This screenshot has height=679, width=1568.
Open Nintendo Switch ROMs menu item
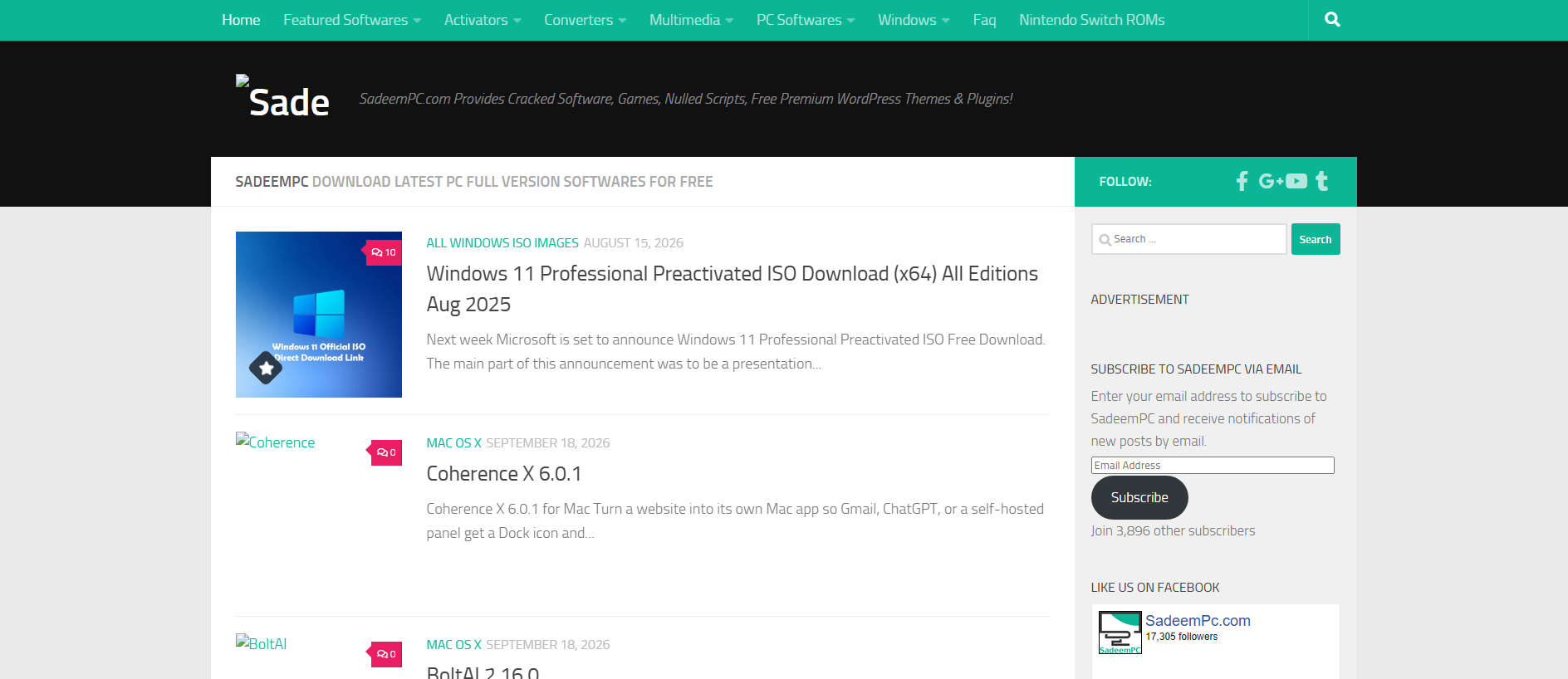(x=1092, y=20)
